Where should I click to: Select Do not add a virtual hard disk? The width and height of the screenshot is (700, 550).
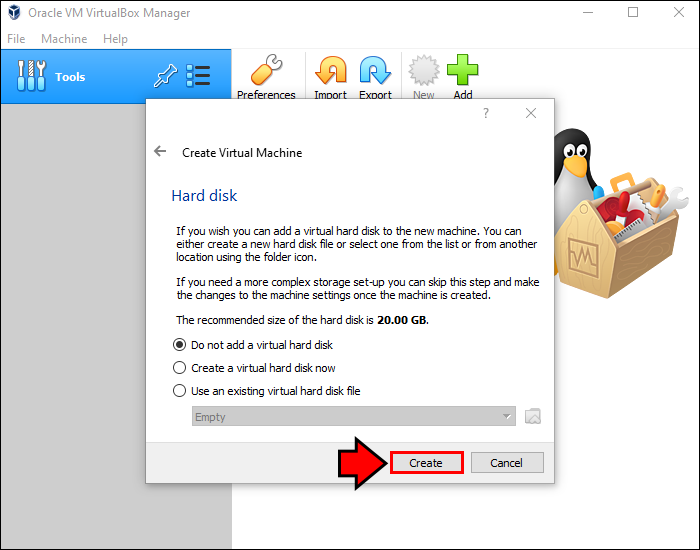[x=253, y=345]
